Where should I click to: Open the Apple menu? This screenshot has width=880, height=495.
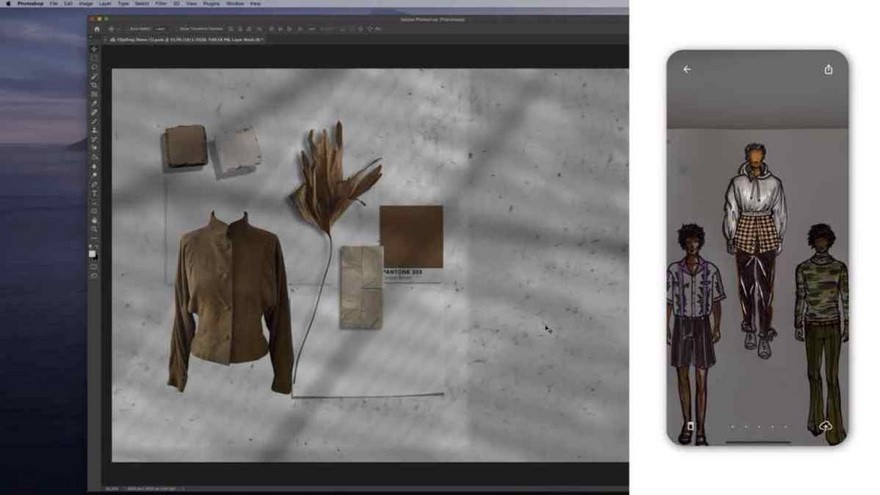[x=8, y=3]
